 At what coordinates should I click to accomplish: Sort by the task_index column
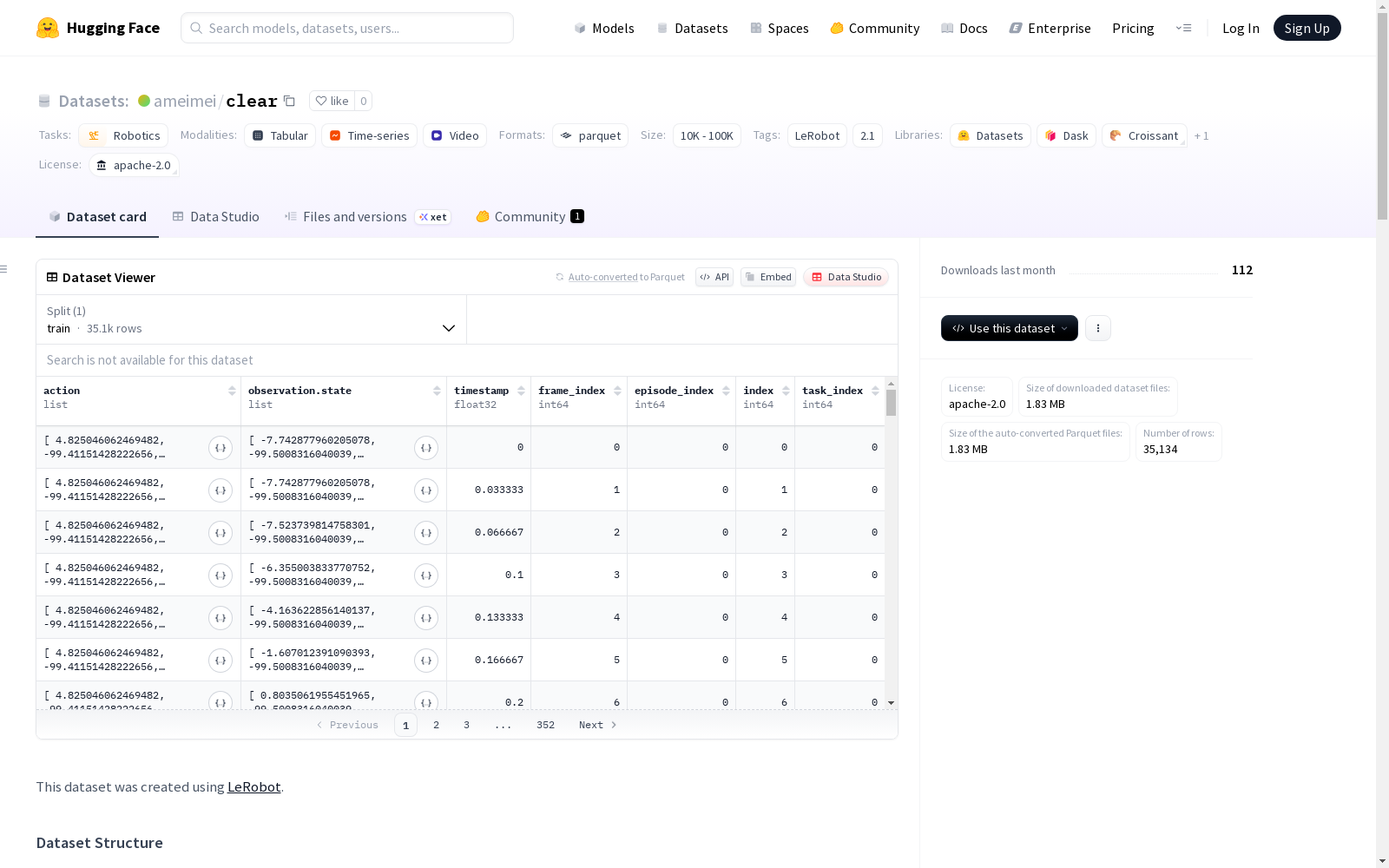click(x=875, y=391)
